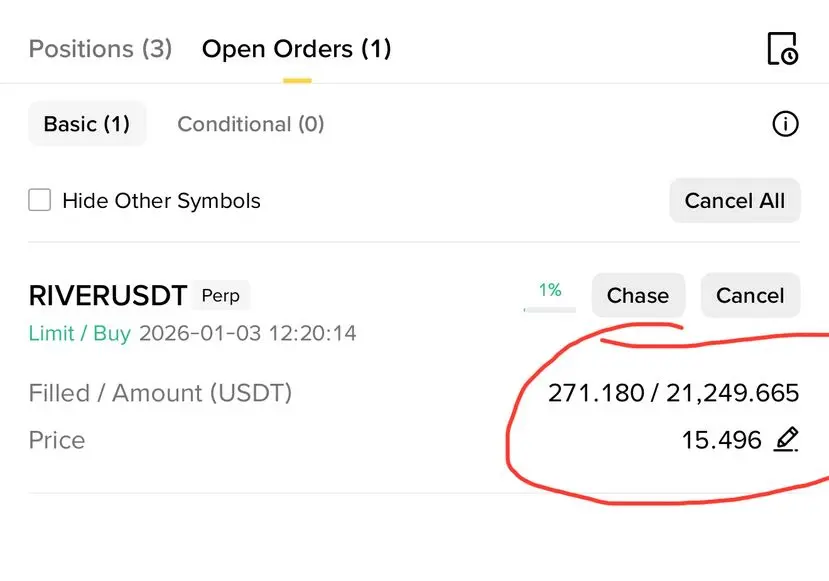Click the Limit / Buy label
This screenshot has height=581, width=829.
pyautogui.click(x=80, y=333)
